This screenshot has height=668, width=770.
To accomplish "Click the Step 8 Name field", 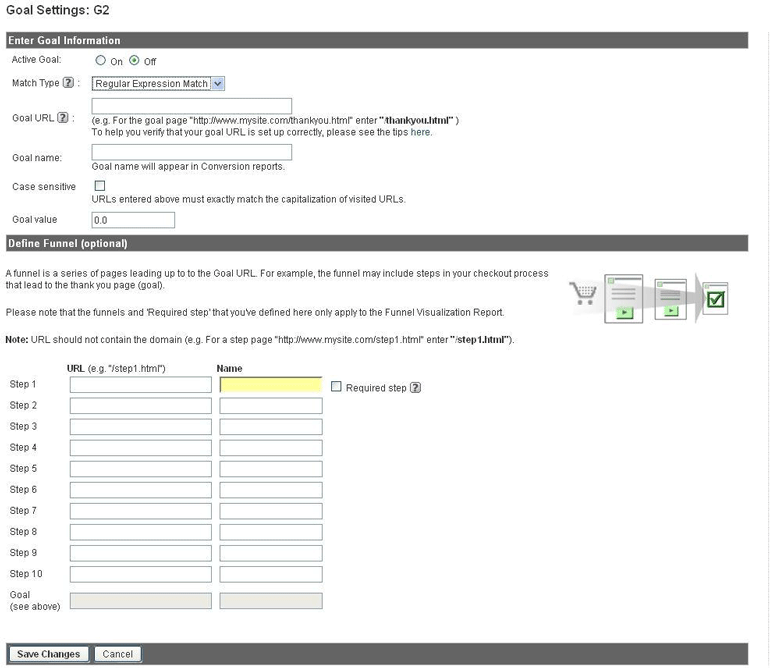I will click(x=271, y=532).
